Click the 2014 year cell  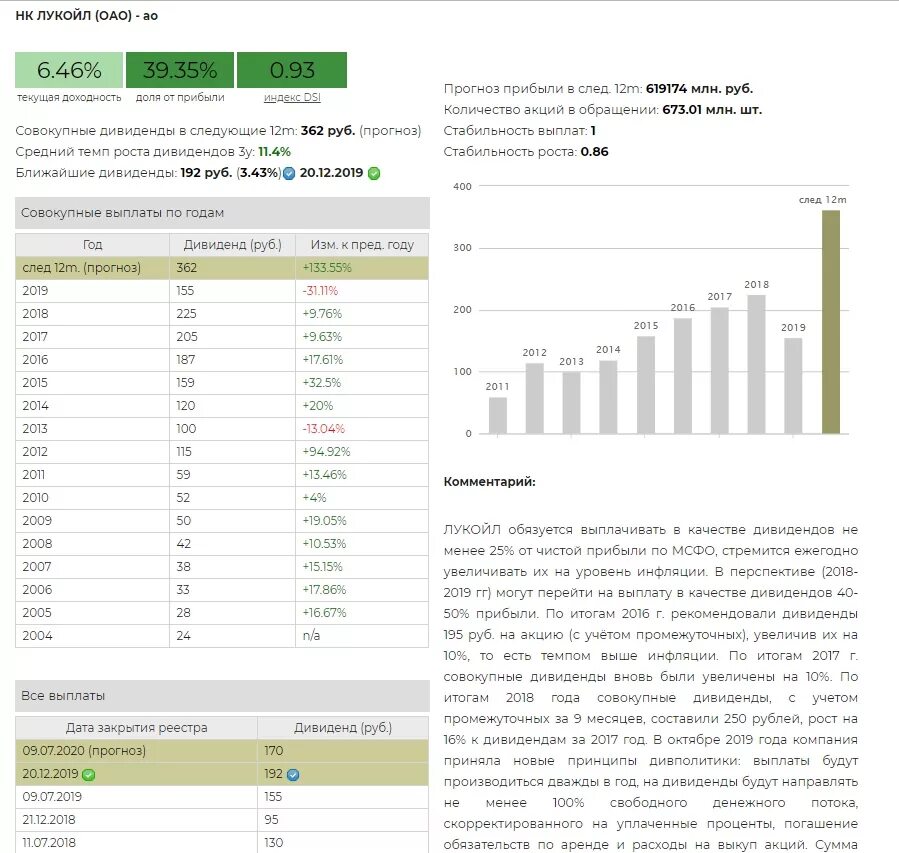(x=92, y=405)
